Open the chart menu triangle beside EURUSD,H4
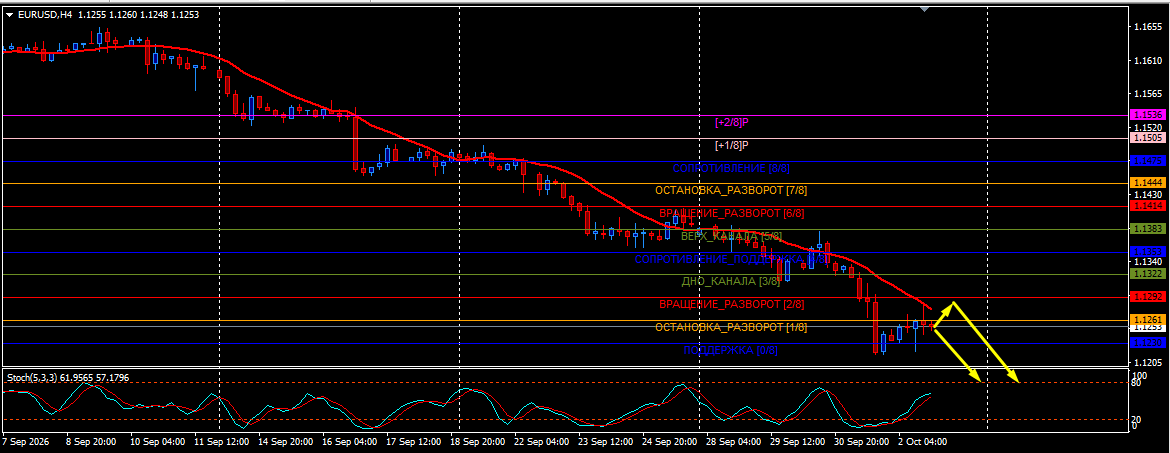 click(9, 14)
